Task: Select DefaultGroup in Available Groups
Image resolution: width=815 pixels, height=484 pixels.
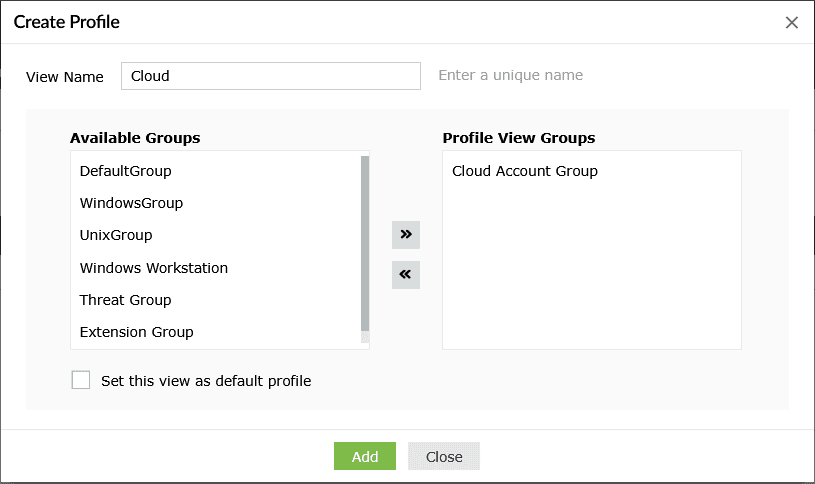Action: coord(126,171)
